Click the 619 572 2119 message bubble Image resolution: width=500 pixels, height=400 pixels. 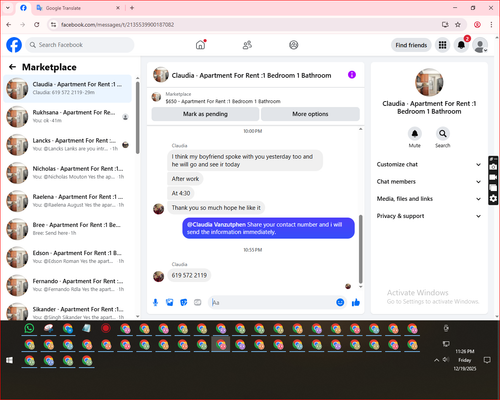189,275
